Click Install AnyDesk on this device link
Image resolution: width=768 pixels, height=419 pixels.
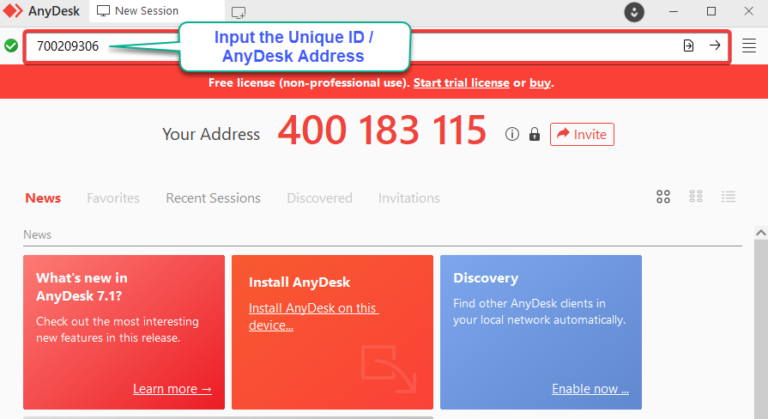(312, 316)
